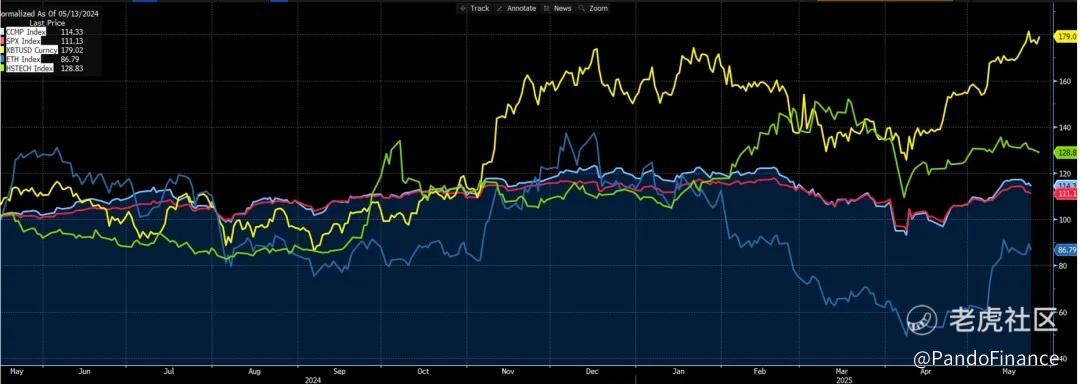1080x384 pixels.
Task: Select the HSTECH Index legend label
Action: pyautogui.click(x=30, y=69)
